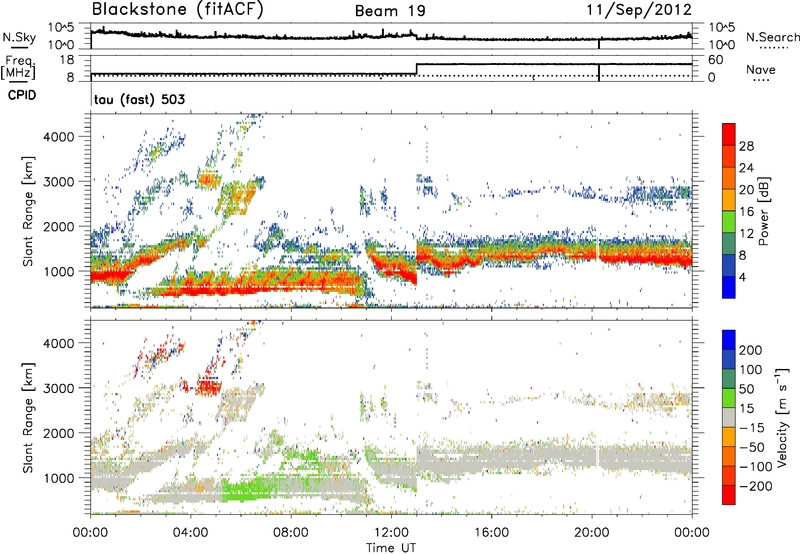800x554 pixels.
Task: Click the '200' tick on the velocity color bar
Action: tap(751, 350)
